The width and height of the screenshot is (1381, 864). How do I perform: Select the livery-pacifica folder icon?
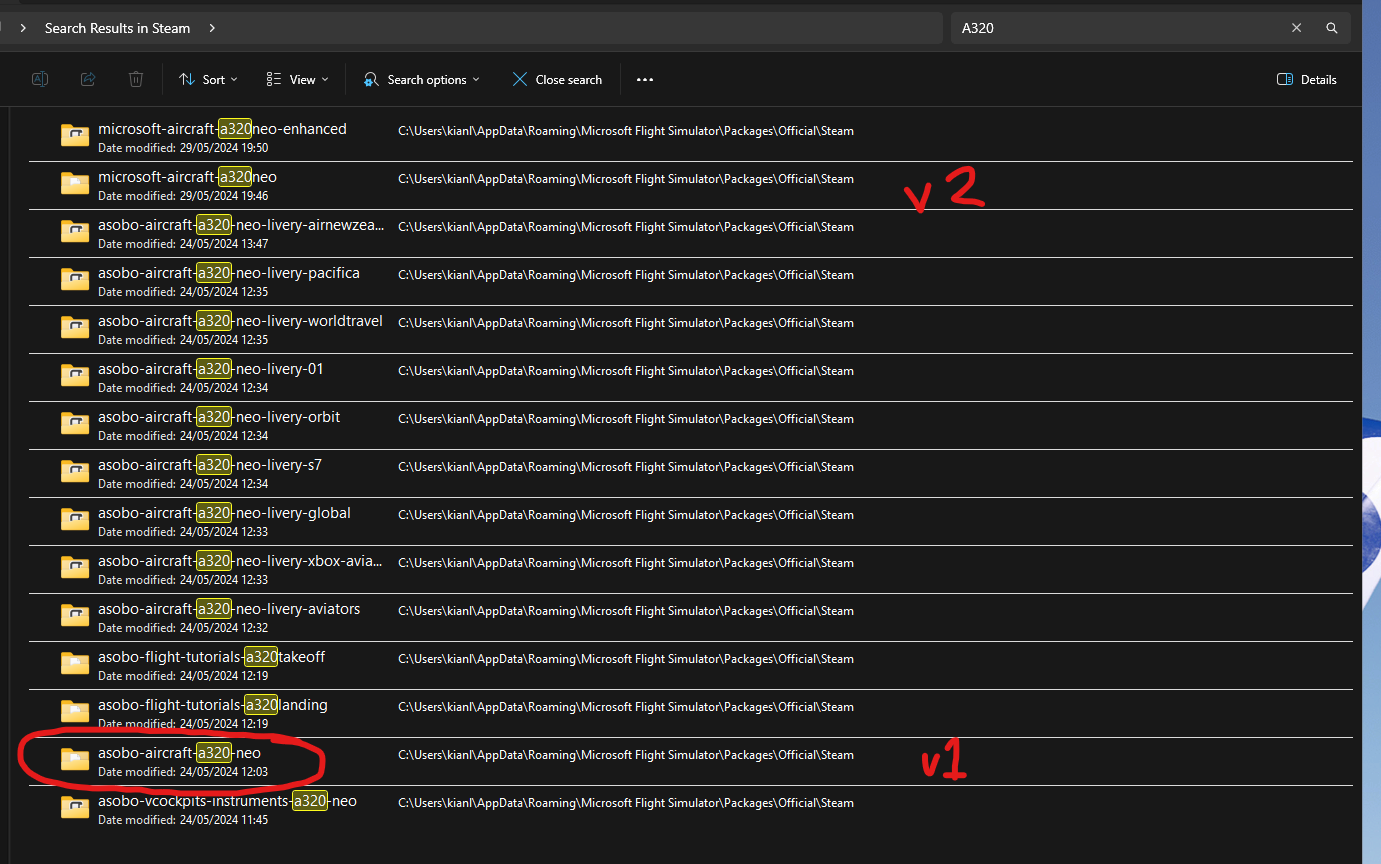coord(75,279)
